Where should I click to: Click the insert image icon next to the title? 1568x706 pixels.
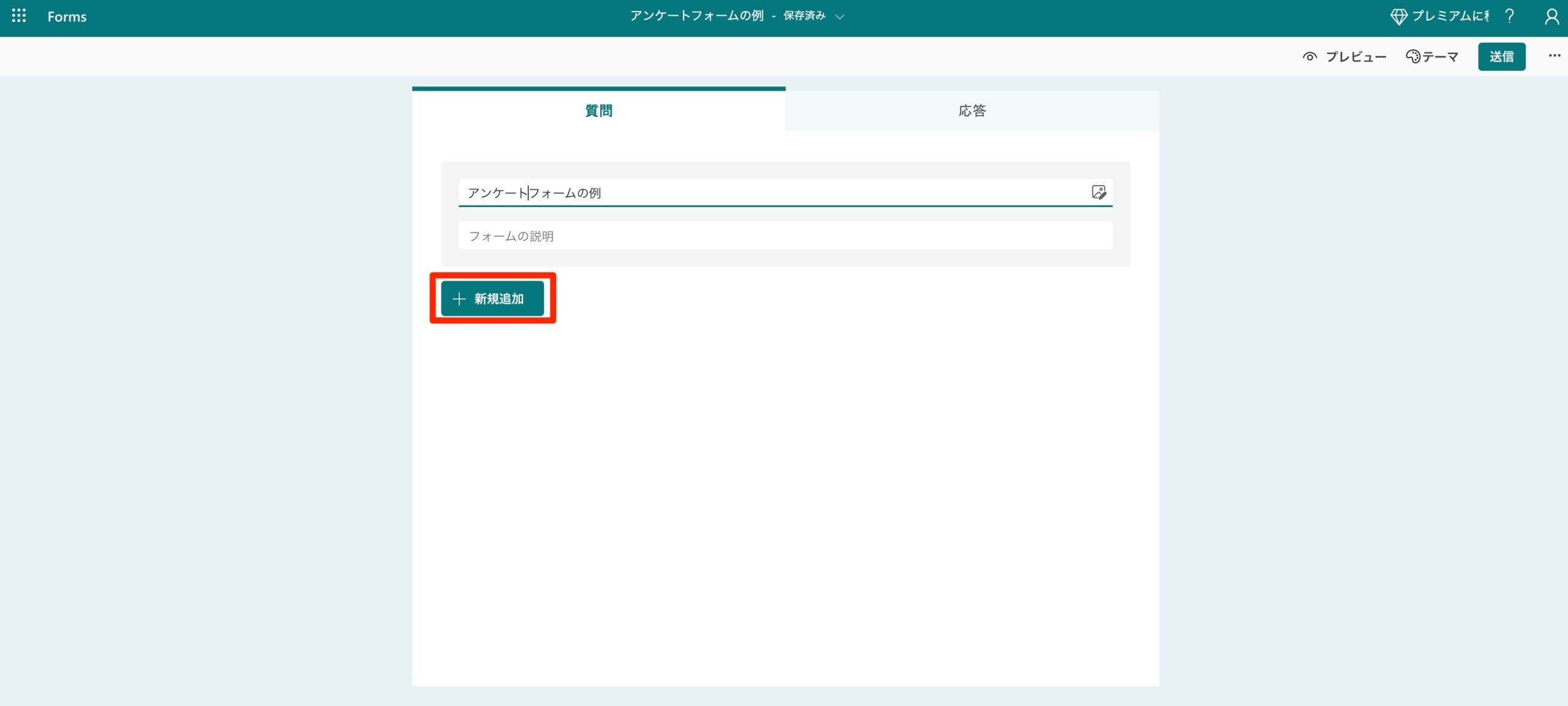click(x=1099, y=192)
